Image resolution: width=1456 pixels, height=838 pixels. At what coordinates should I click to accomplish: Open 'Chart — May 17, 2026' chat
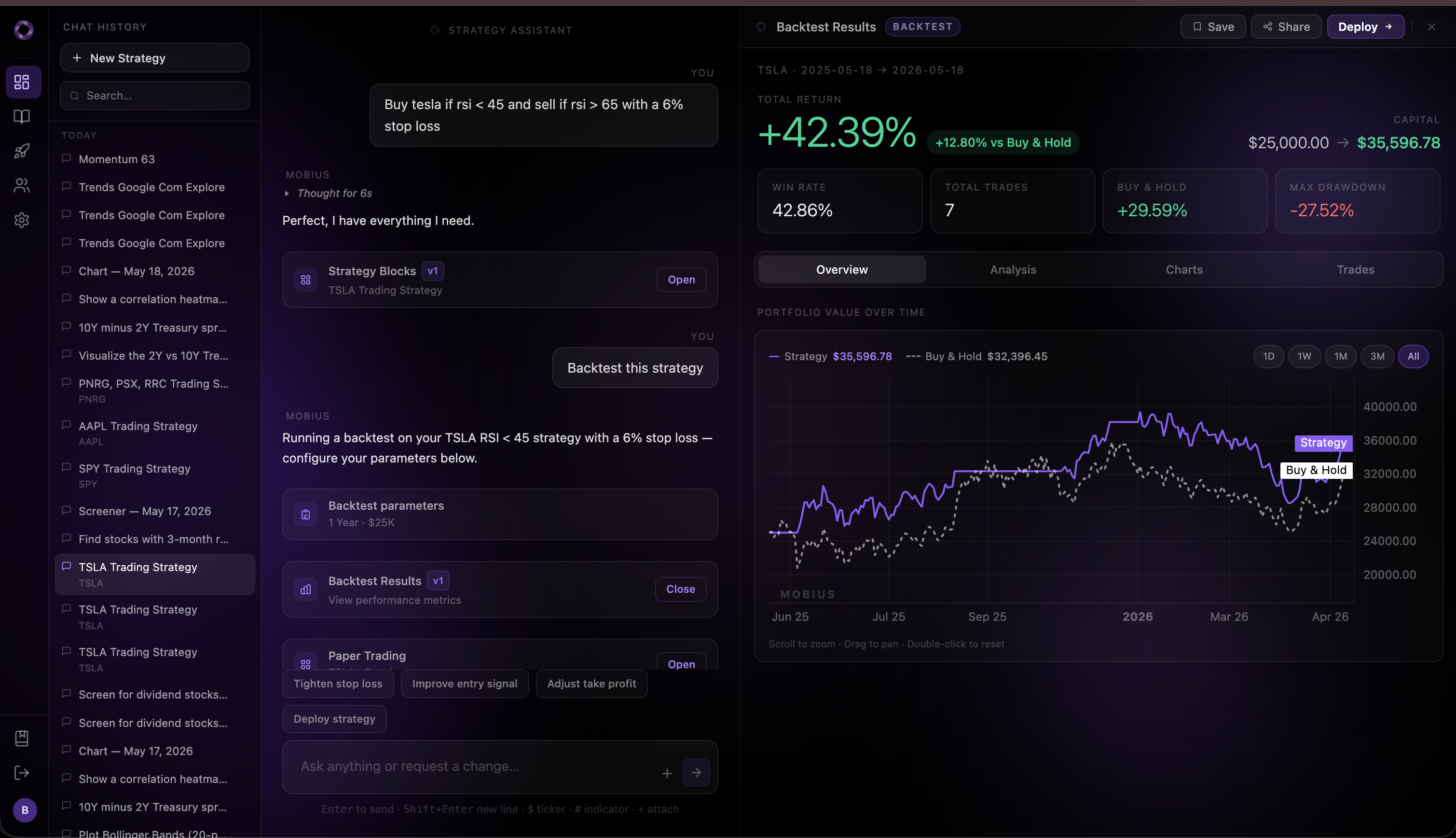point(155,751)
